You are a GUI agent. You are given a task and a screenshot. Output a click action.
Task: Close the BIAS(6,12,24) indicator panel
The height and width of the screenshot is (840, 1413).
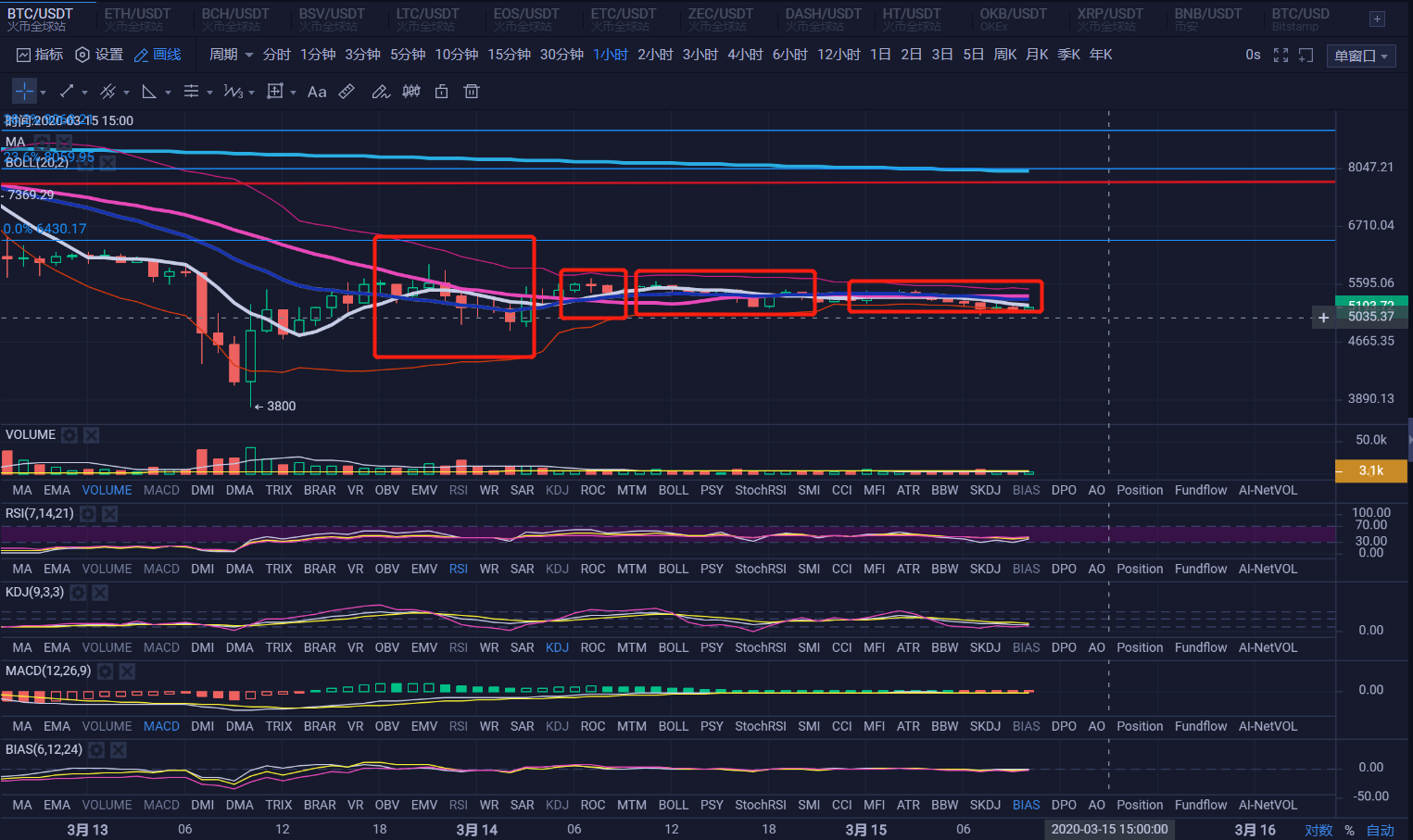[x=118, y=749]
